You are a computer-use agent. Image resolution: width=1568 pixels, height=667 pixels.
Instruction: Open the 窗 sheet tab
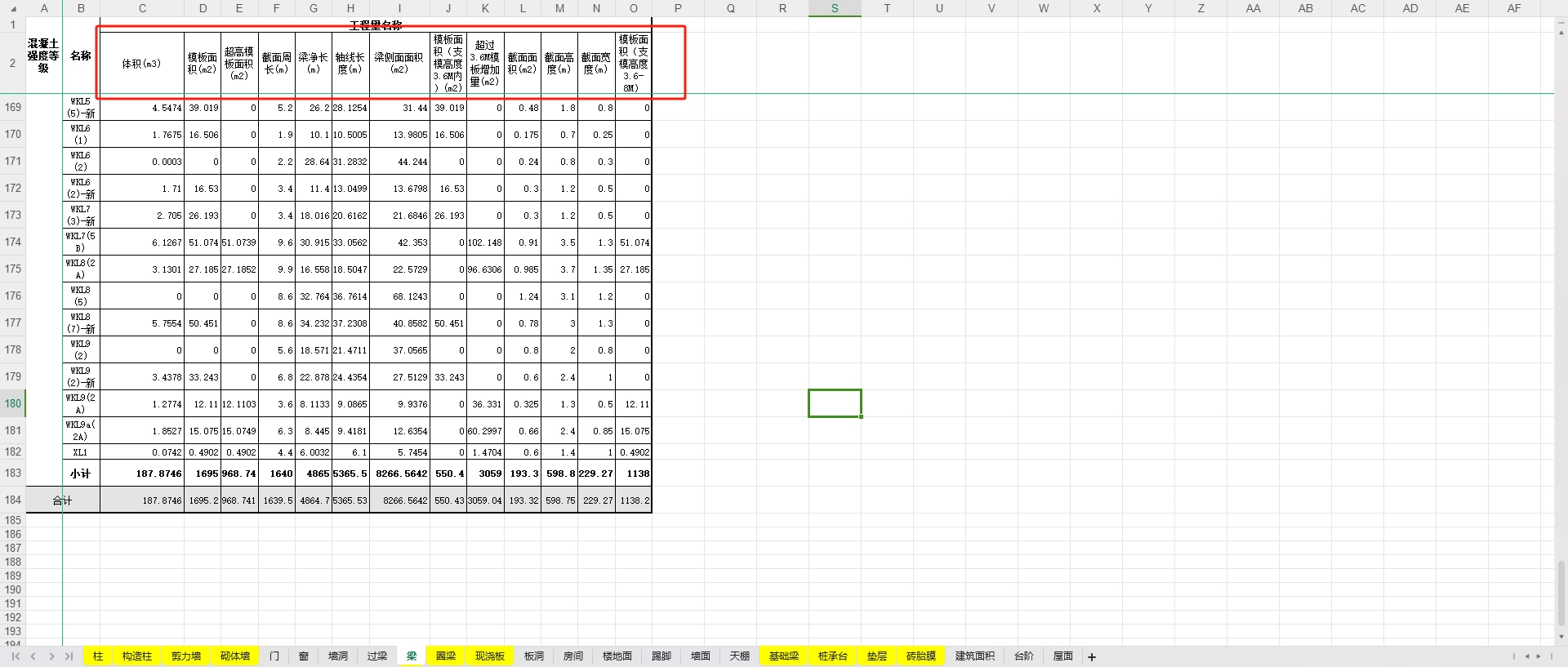pos(304,656)
